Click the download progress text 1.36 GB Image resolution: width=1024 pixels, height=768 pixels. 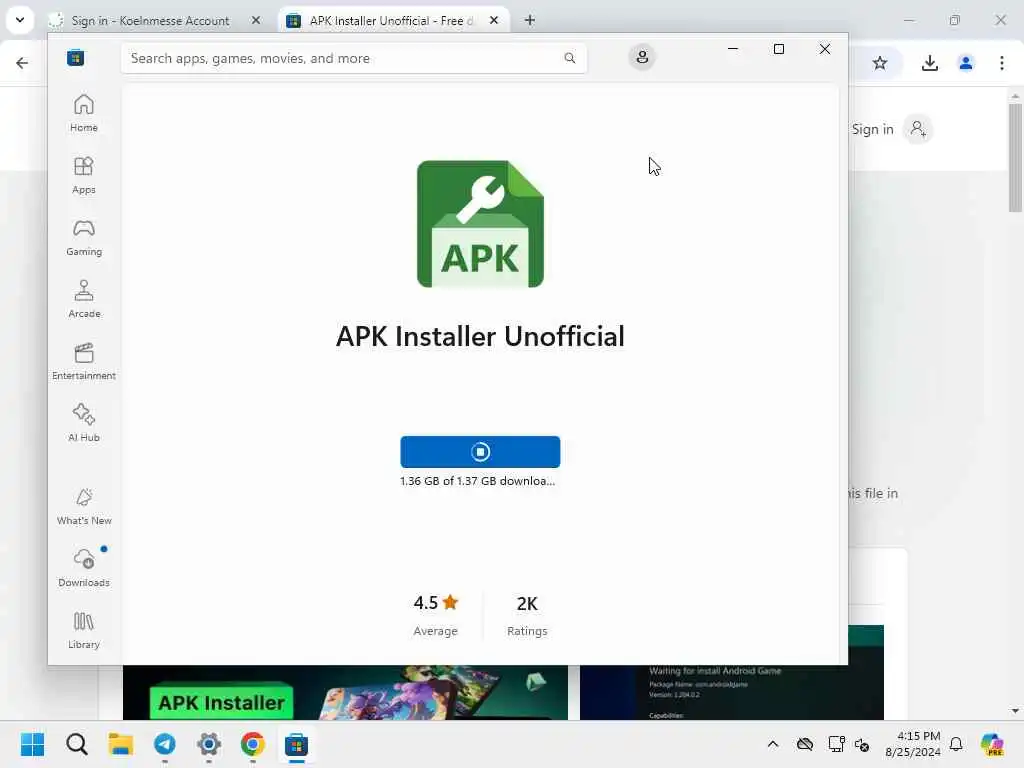(477, 481)
